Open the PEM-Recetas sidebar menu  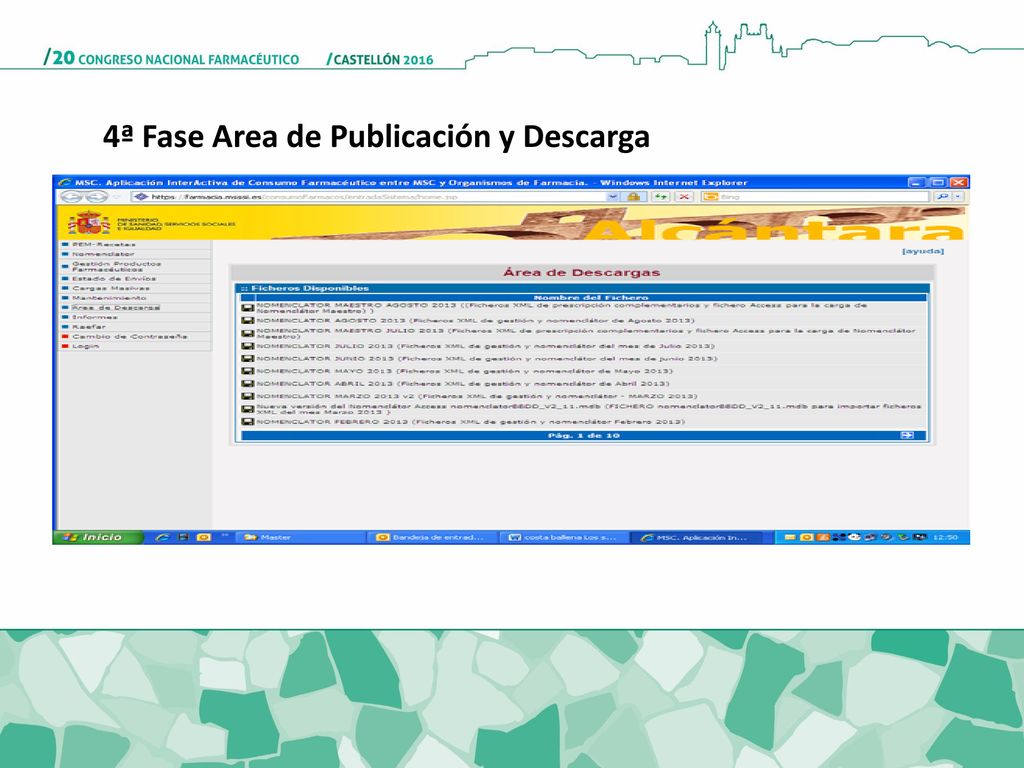104,245
